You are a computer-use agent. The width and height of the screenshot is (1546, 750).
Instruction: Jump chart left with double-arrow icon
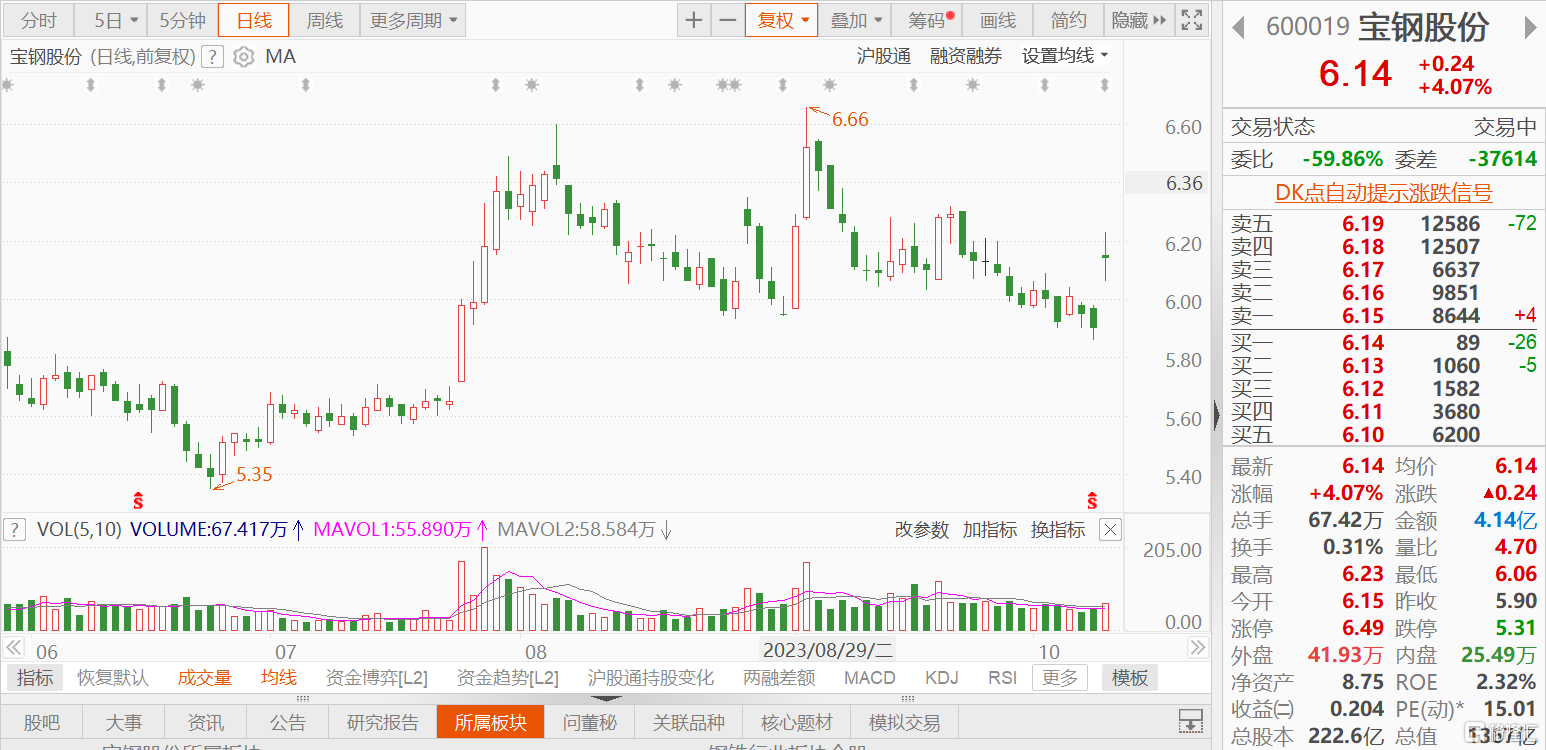tap(14, 648)
